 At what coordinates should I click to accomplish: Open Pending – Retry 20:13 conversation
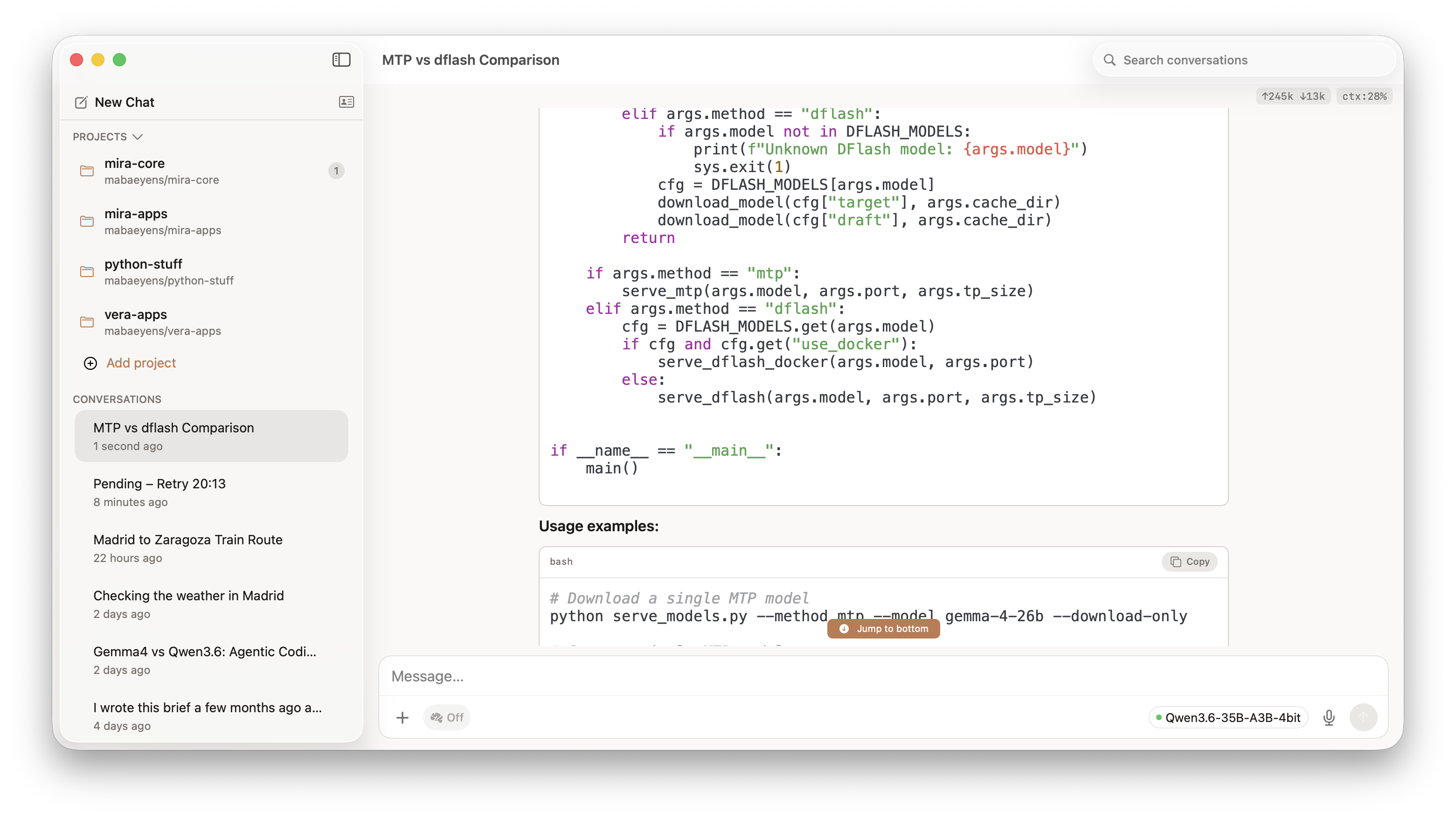point(211,492)
